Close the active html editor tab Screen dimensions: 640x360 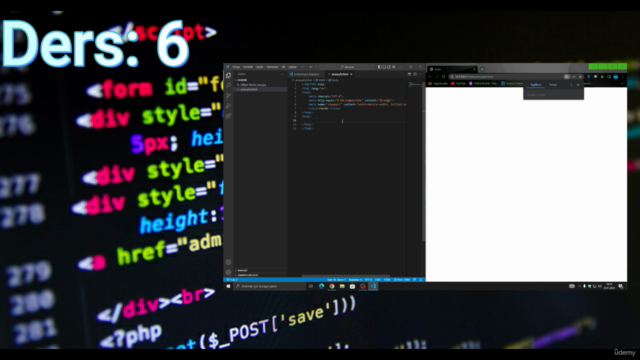(x=351, y=74)
